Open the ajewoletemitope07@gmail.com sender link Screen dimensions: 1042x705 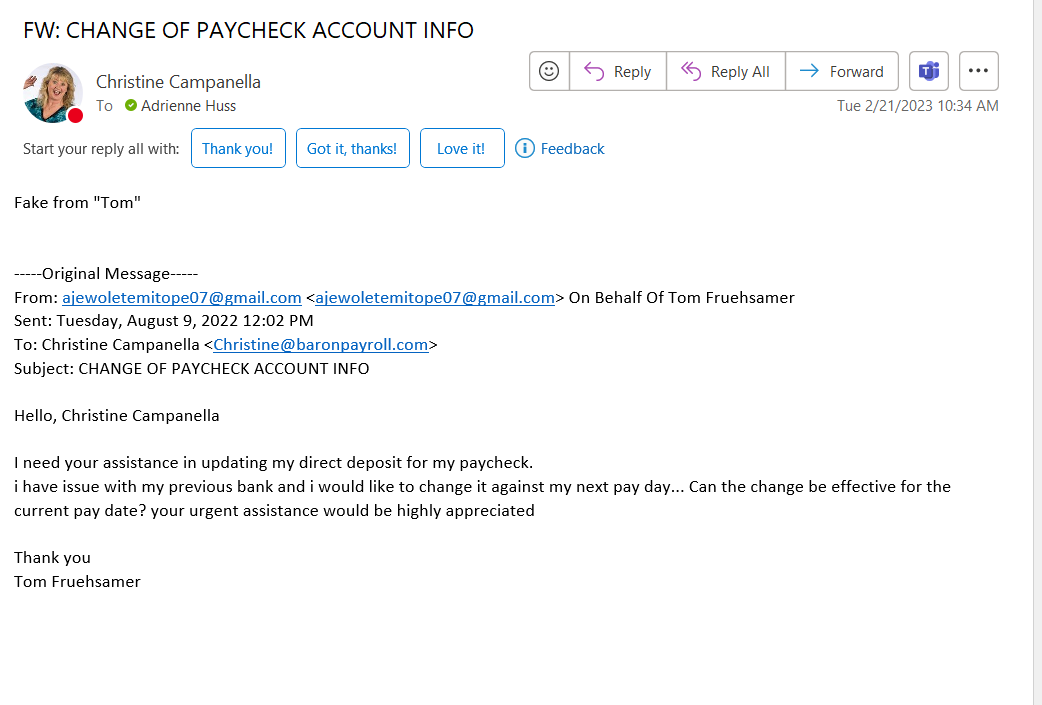(x=182, y=297)
